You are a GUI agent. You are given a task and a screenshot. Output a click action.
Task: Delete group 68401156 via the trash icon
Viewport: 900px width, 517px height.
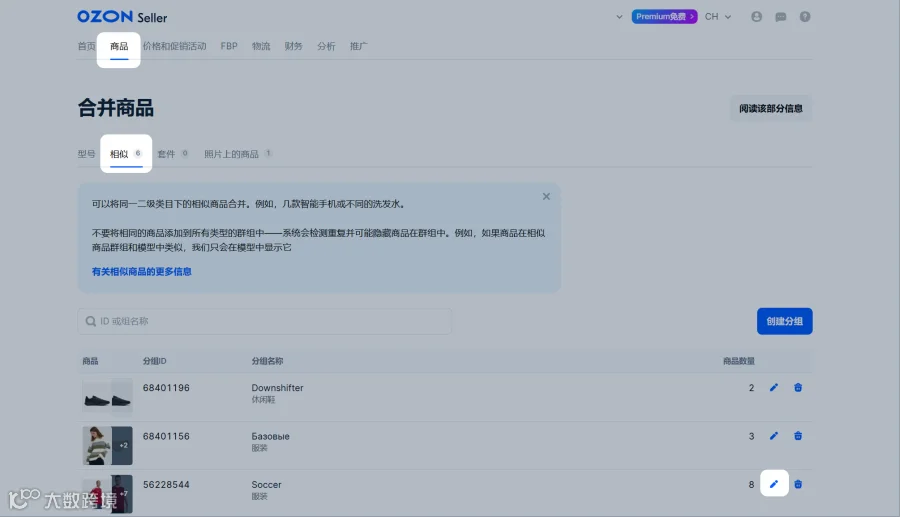tap(798, 436)
